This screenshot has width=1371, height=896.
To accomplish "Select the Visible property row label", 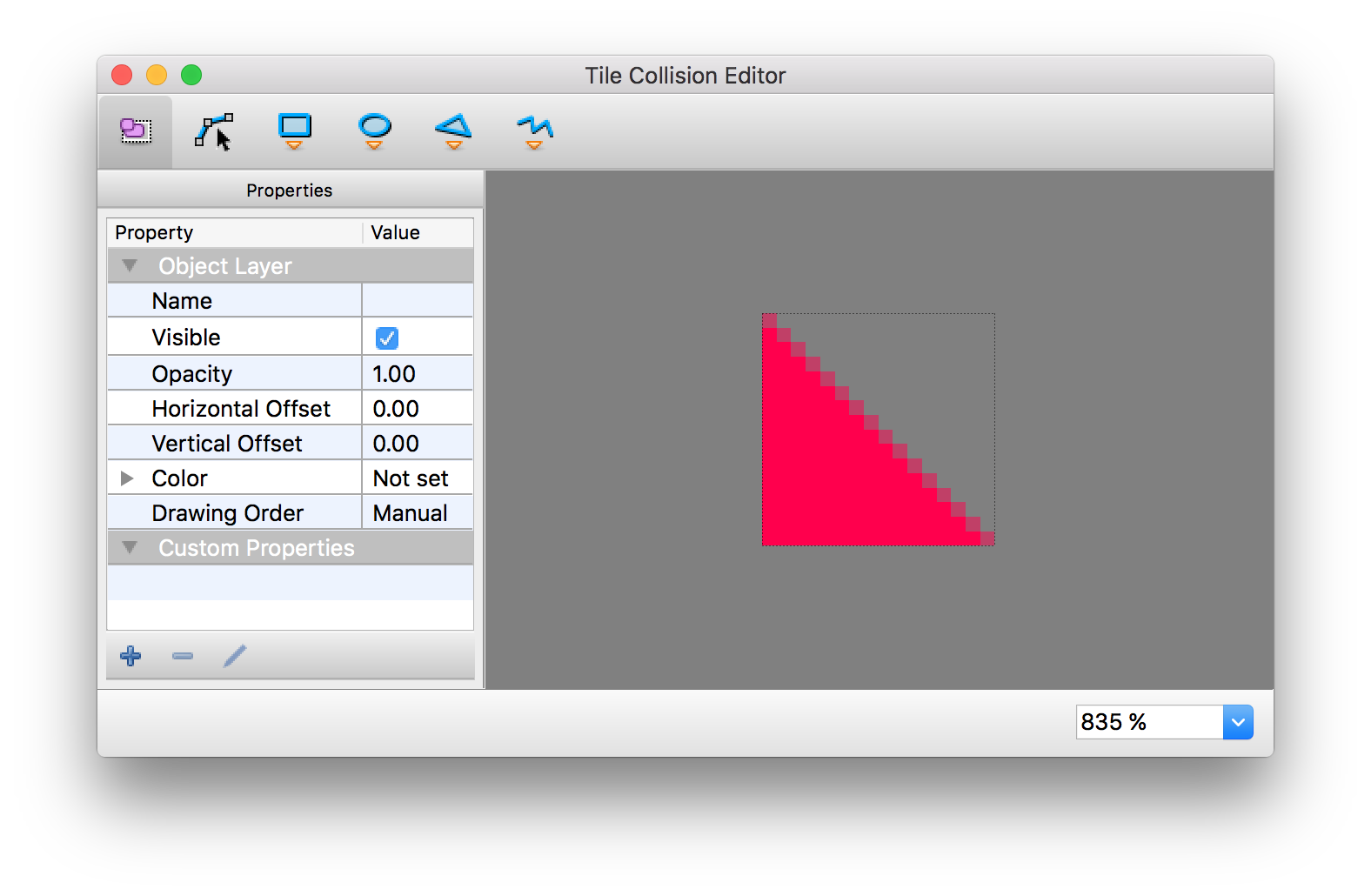I will [x=186, y=338].
